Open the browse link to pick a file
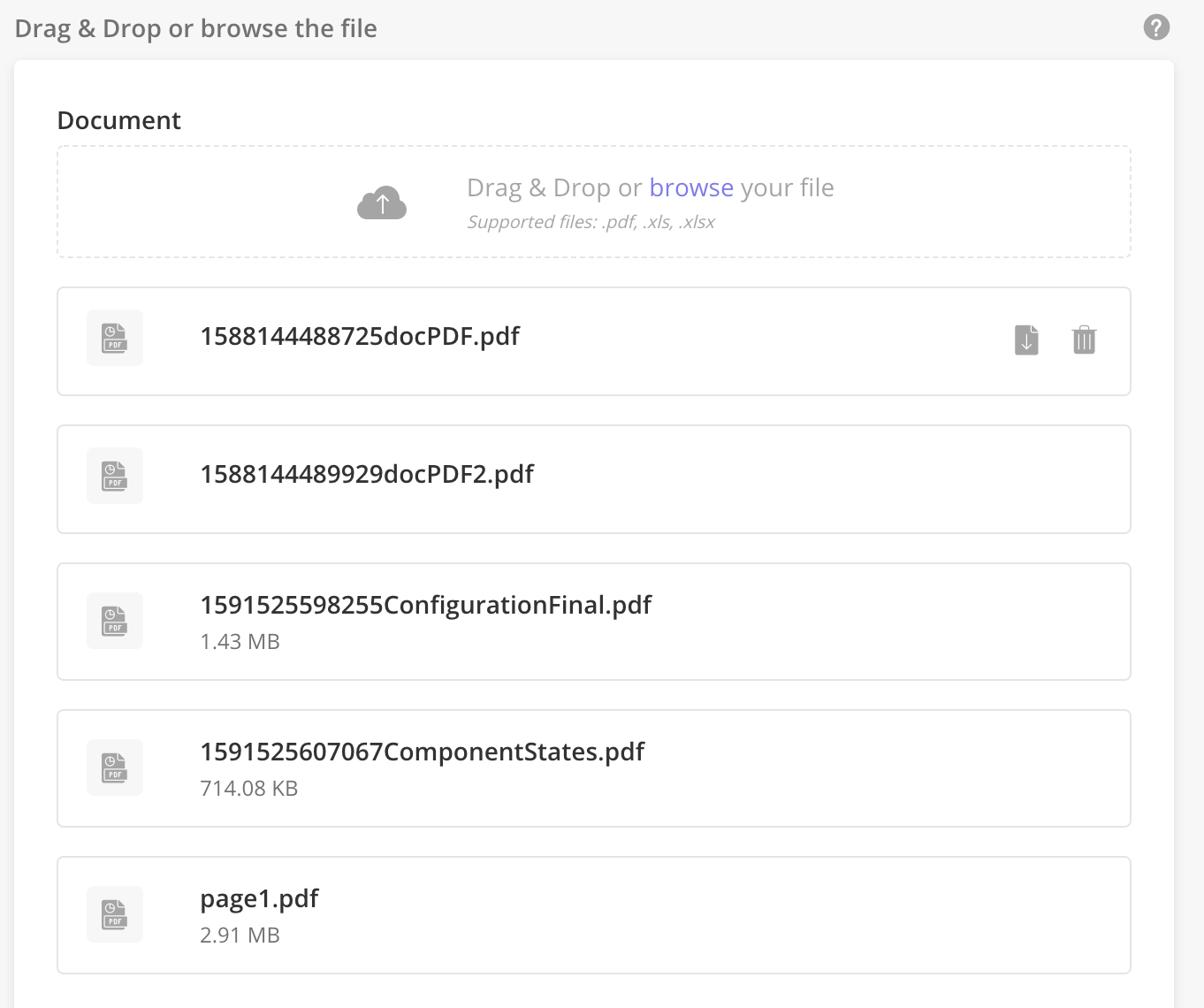 pos(691,187)
